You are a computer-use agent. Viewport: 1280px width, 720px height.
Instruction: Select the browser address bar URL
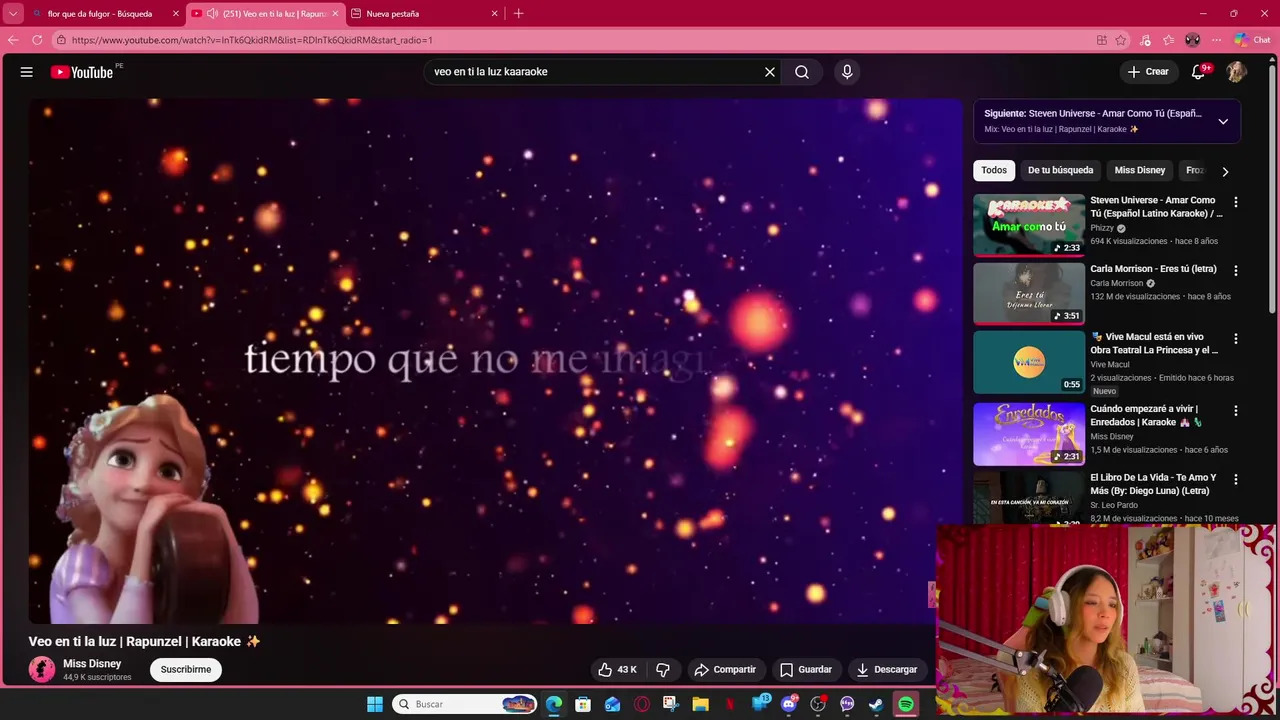pos(252,40)
